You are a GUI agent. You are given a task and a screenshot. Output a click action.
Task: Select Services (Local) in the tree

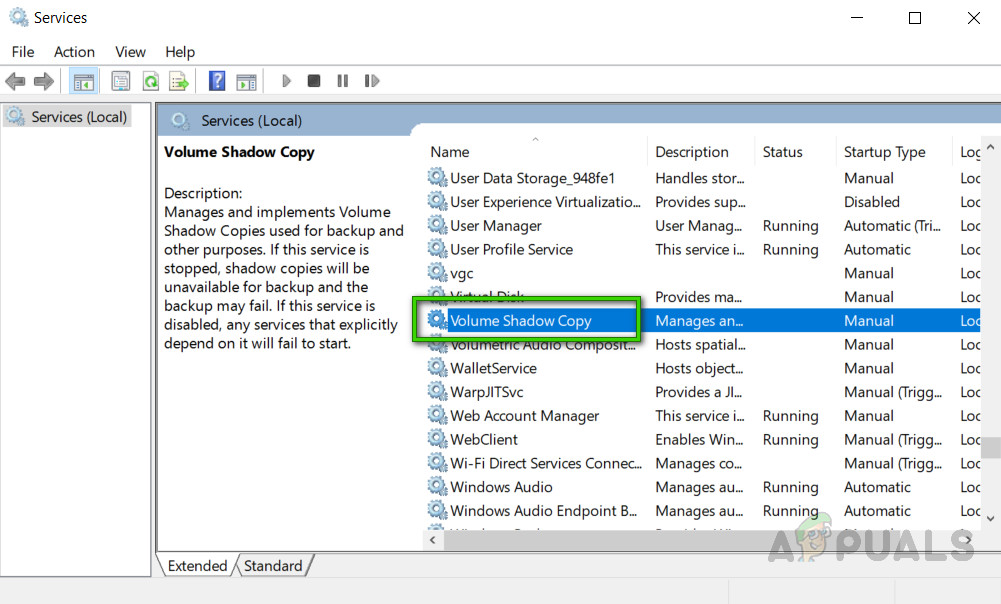point(68,117)
